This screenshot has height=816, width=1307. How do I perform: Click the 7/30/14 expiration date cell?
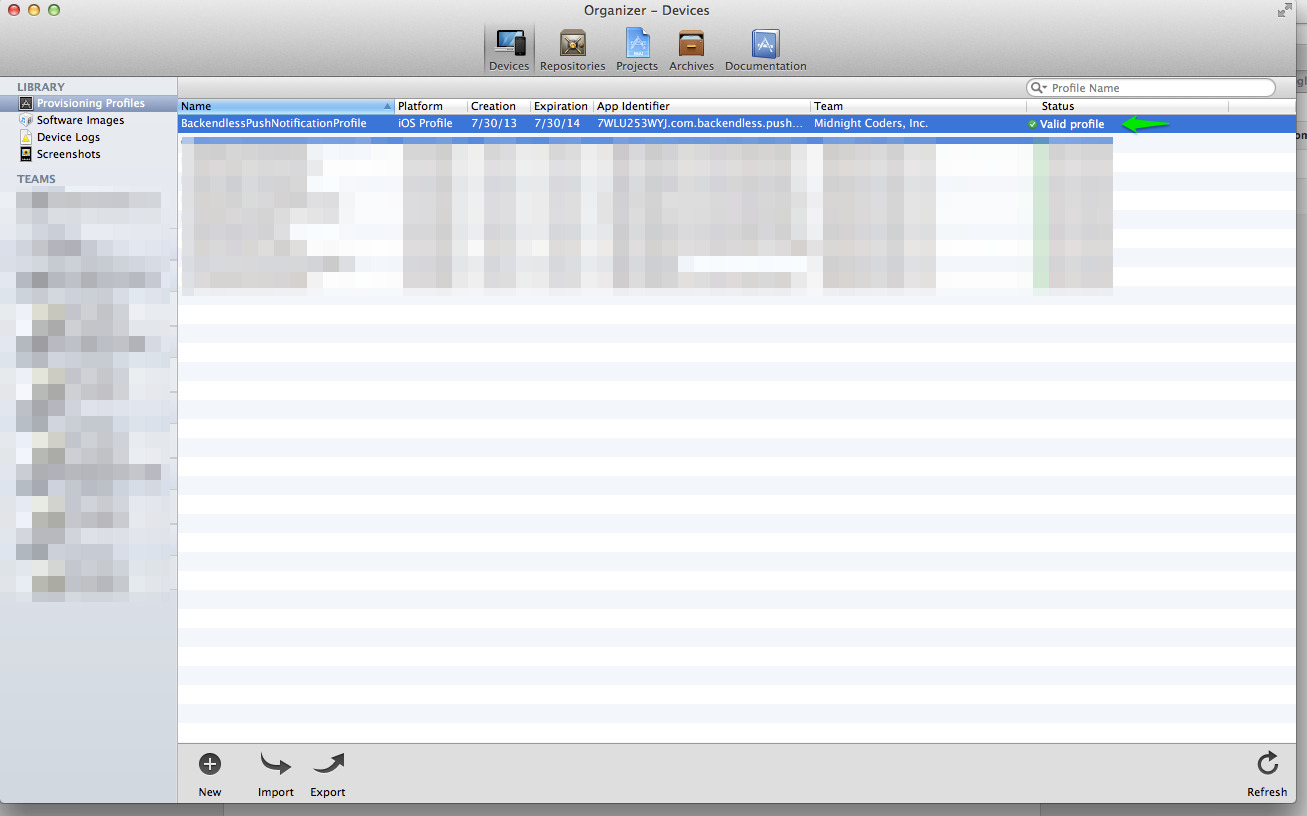click(557, 124)
